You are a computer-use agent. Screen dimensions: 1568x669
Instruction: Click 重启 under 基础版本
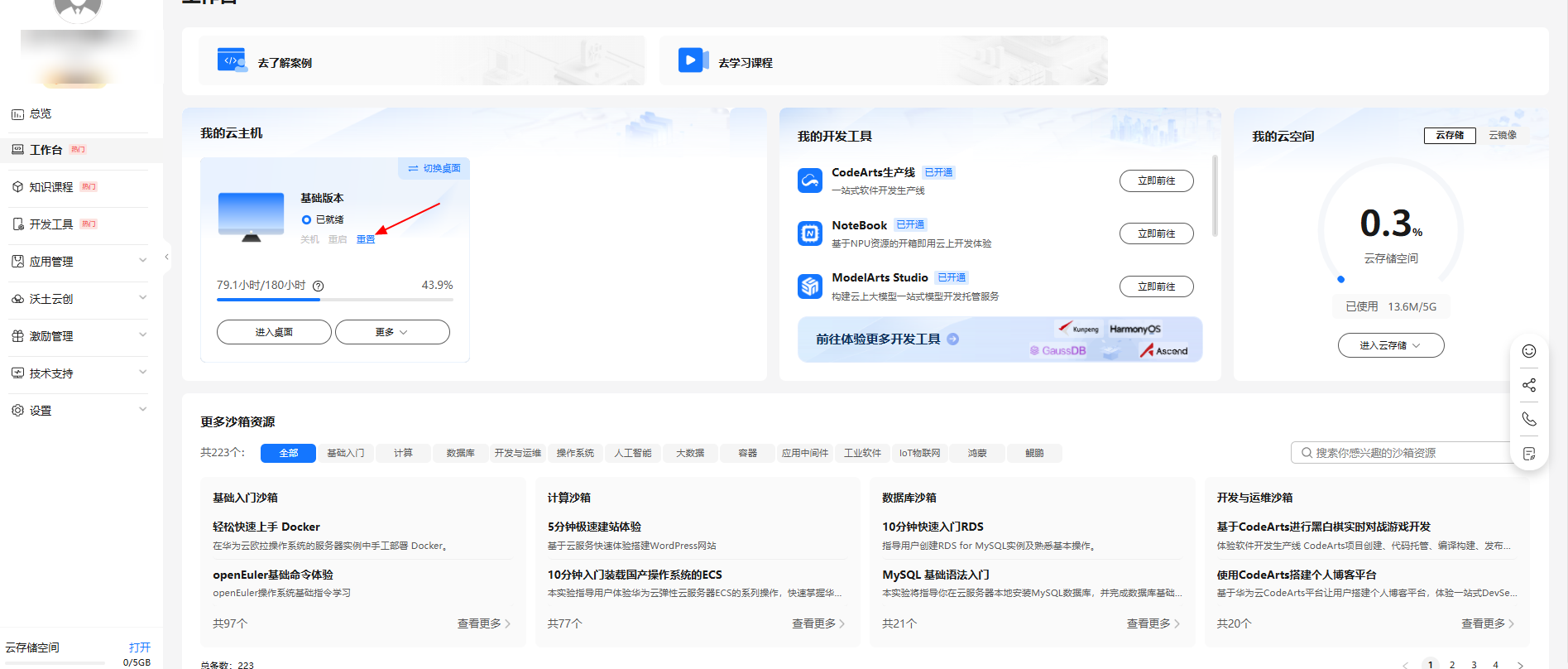[x=338, y=239]
